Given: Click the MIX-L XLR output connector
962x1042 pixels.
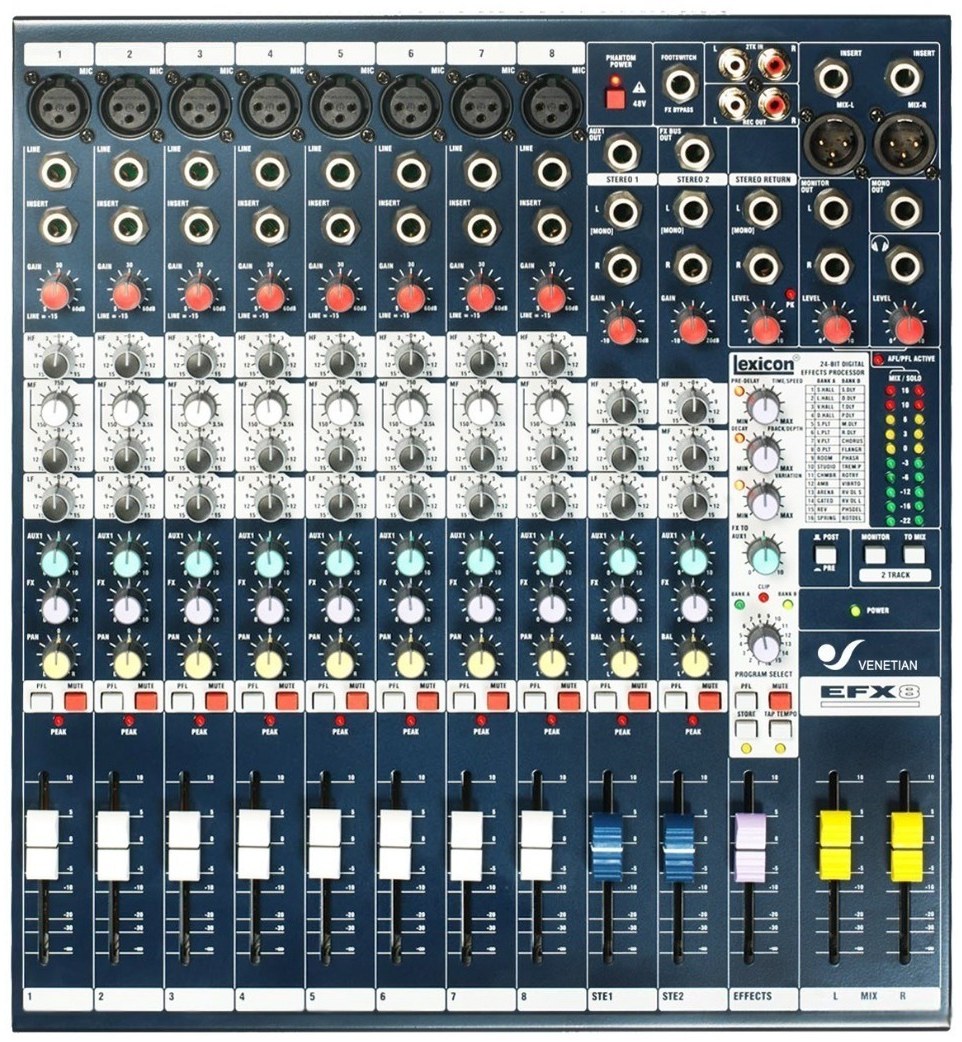Looking at the screenshot, I should coord(834,143).
